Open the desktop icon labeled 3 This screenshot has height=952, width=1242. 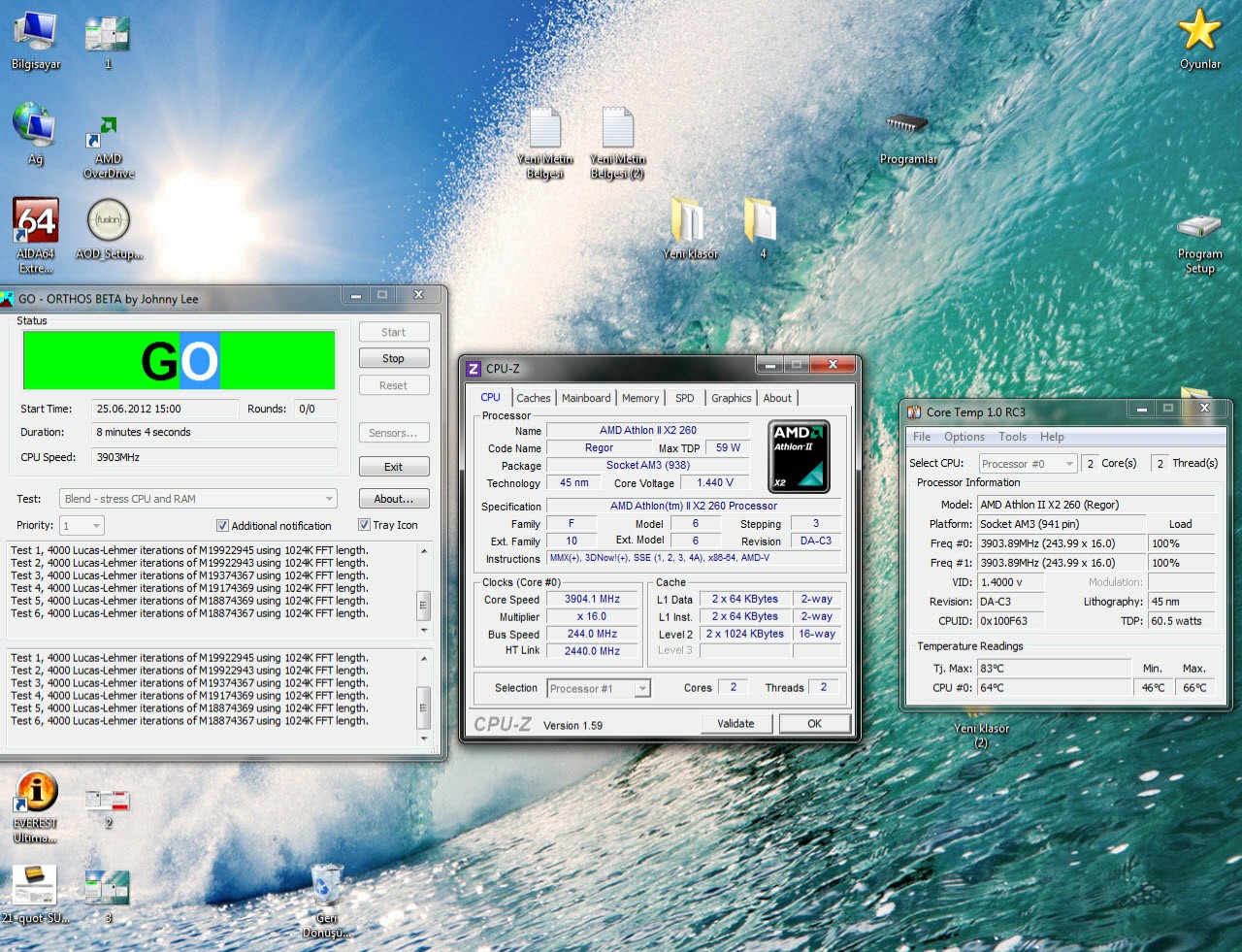click(x=108, y=895)
